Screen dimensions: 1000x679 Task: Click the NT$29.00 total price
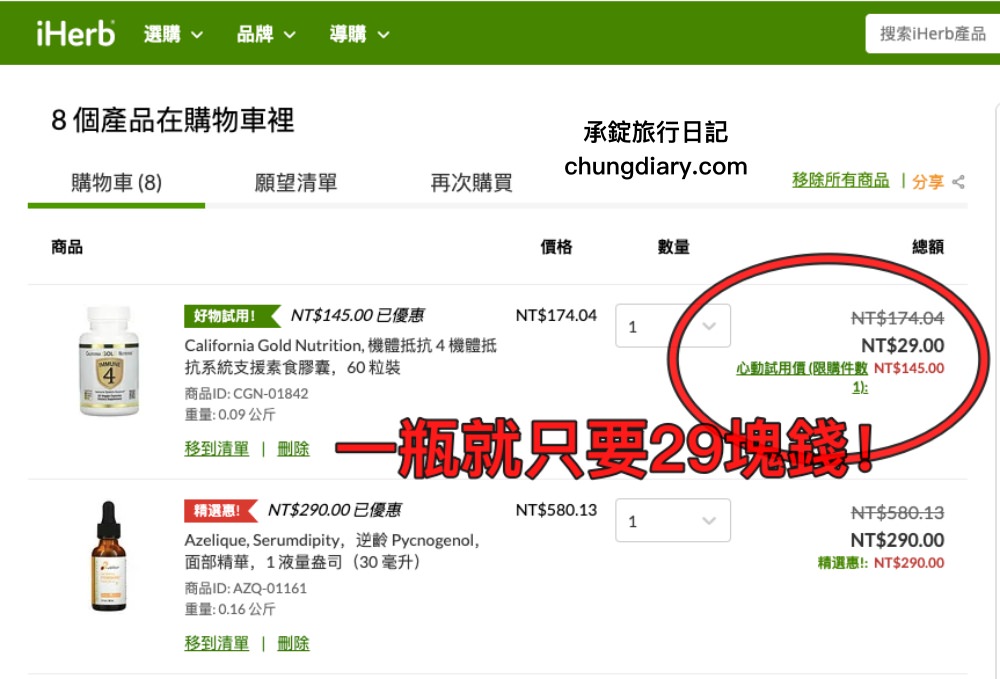click(x=902, y=346)
